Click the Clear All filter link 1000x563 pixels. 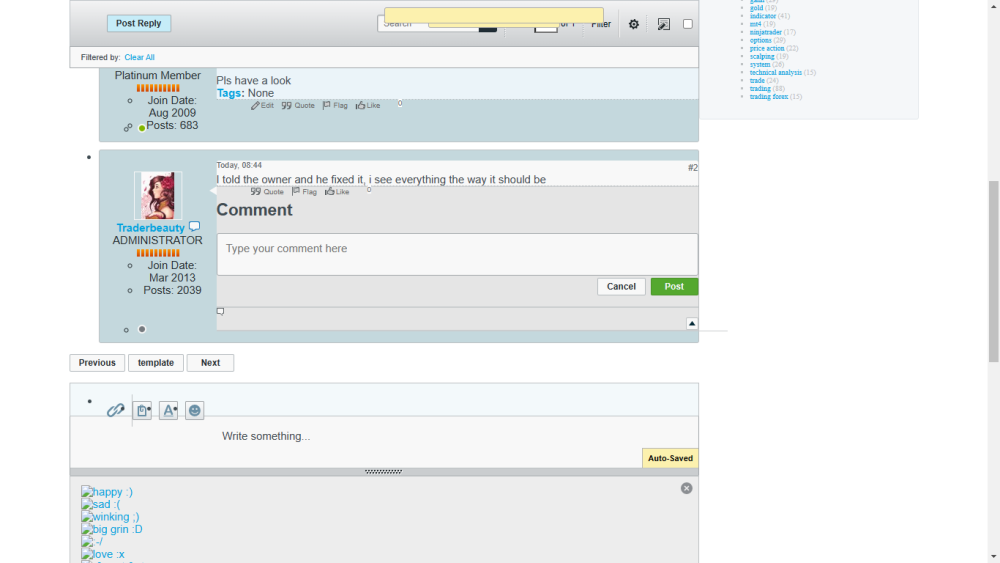pos(139,57)
